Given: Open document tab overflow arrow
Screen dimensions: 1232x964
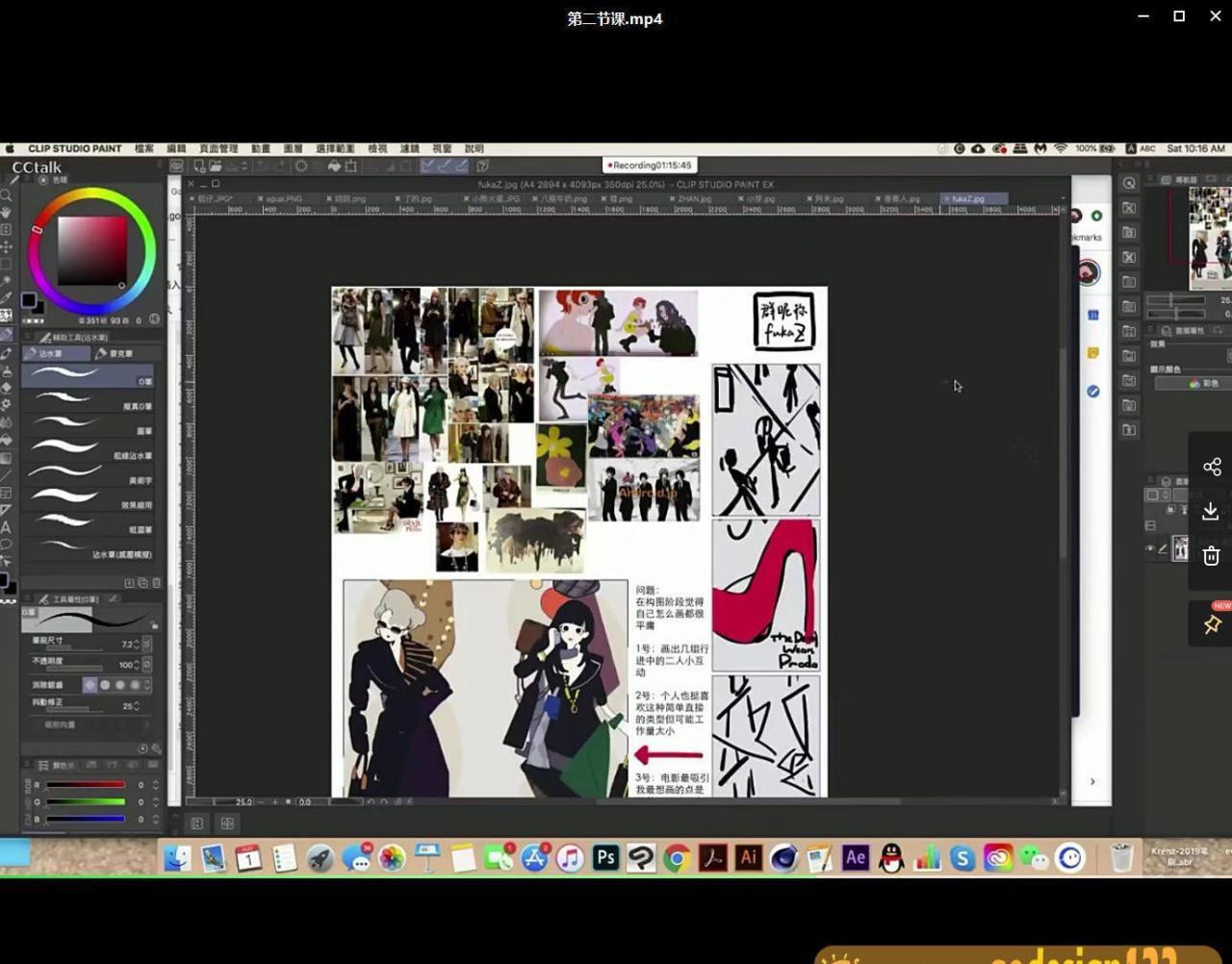Looking at the screenshot, I should [1063, 198].
